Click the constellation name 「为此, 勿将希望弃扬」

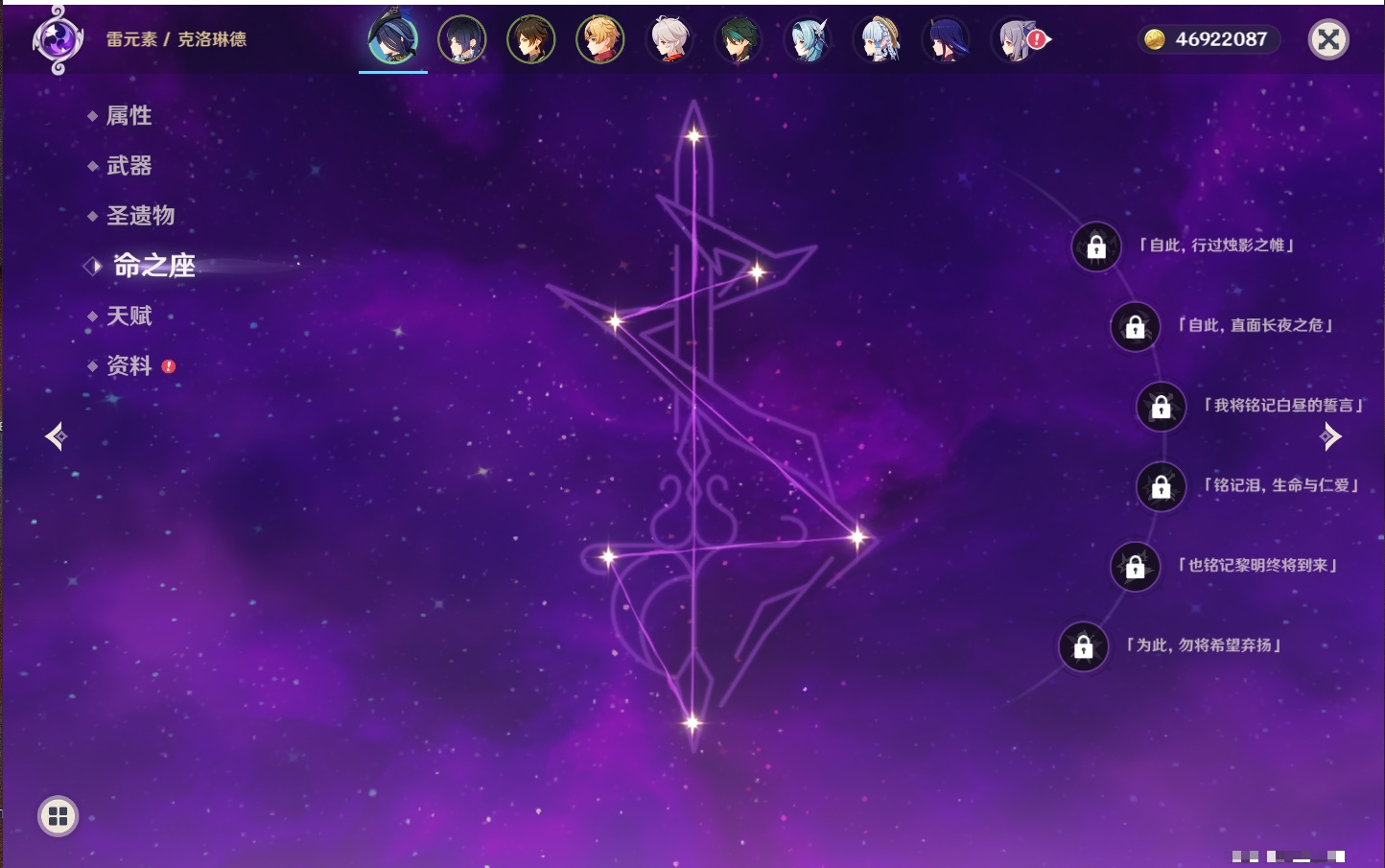click(x=1204, y=645)
